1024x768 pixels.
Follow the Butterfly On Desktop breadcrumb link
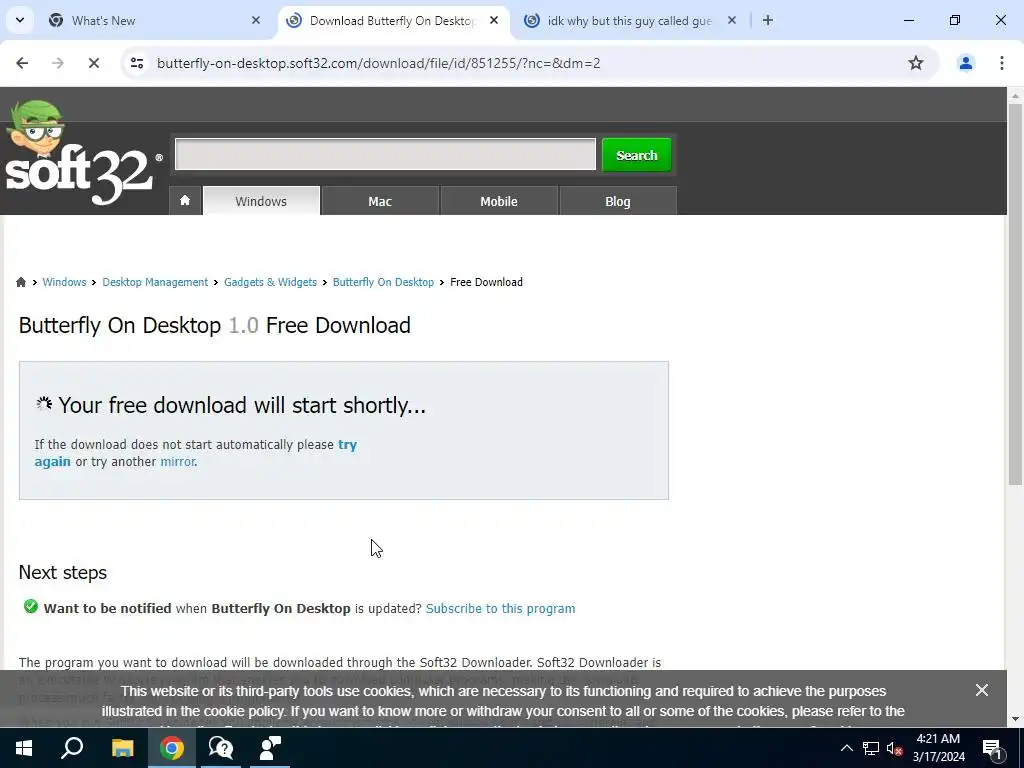click(x=383, y=282)
